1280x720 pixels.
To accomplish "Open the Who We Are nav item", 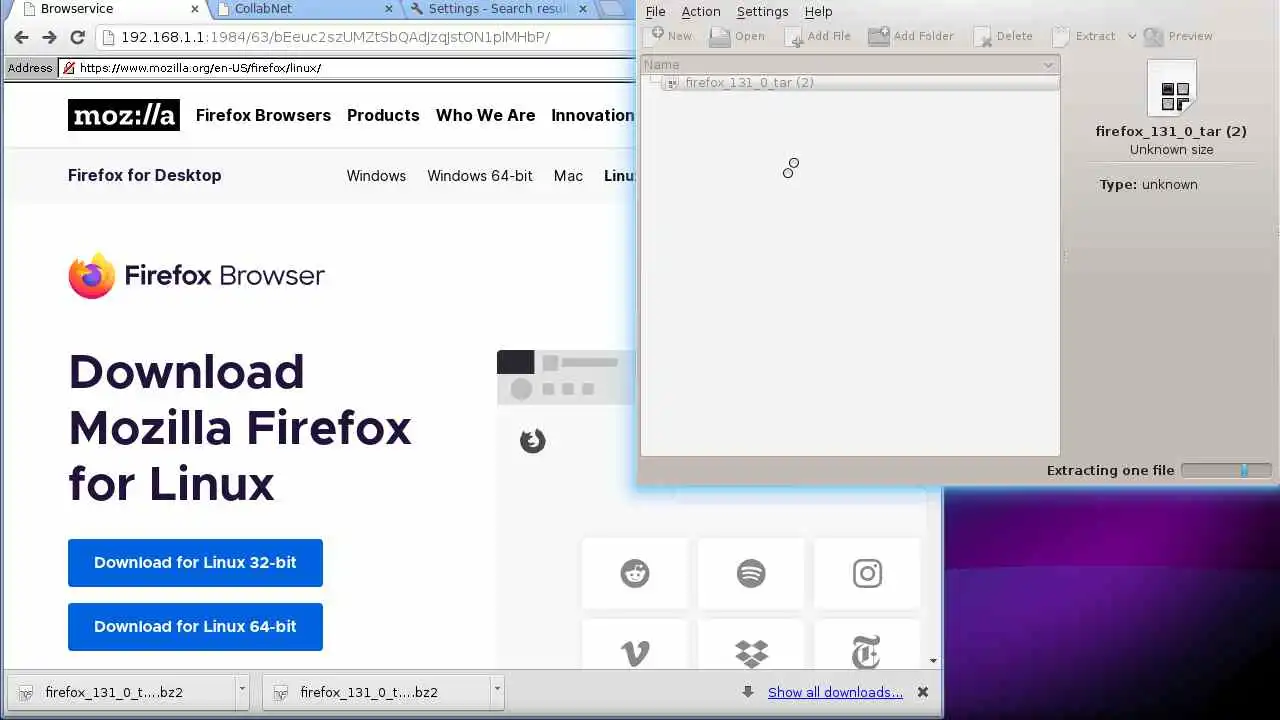I will coord(485,115).
